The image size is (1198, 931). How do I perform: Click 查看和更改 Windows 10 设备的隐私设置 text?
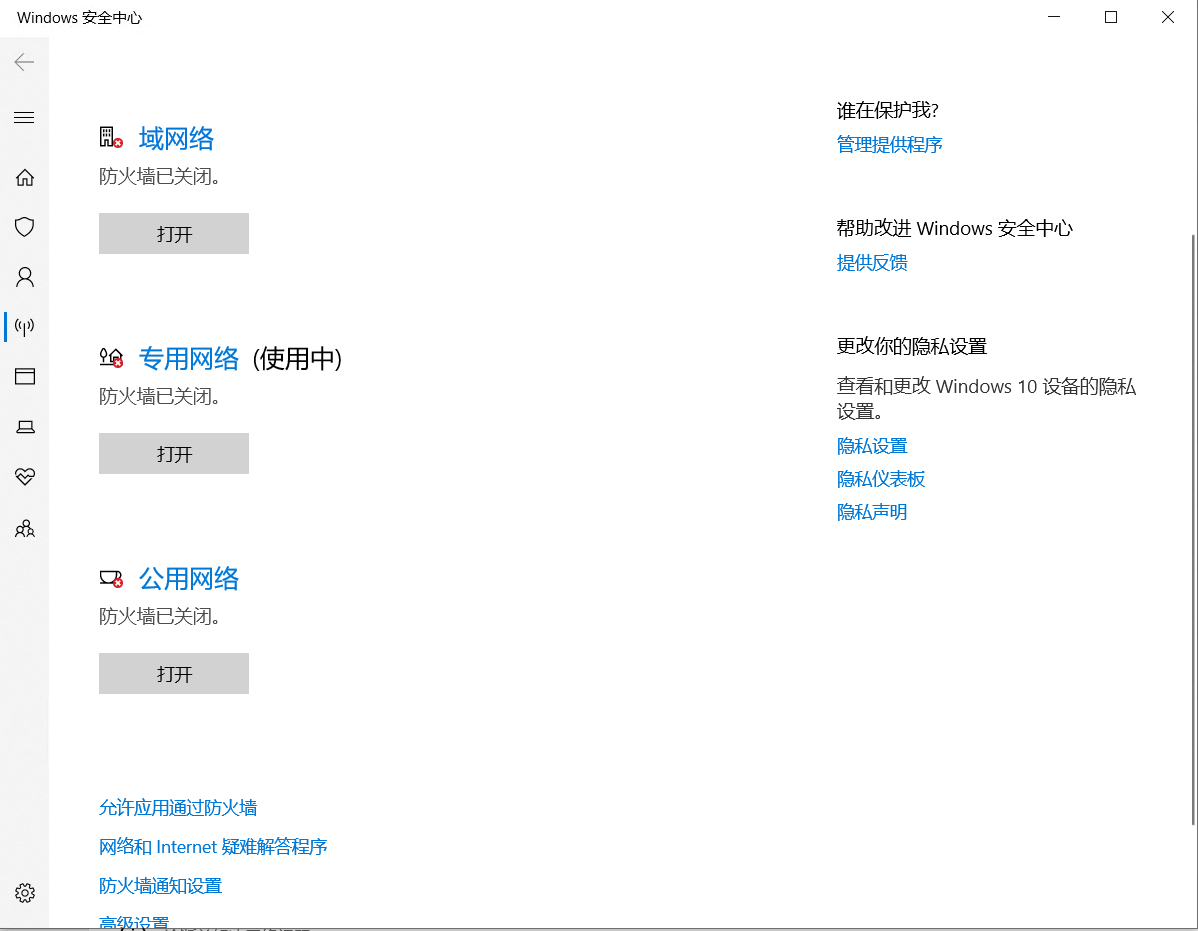(x=986, y=399)
